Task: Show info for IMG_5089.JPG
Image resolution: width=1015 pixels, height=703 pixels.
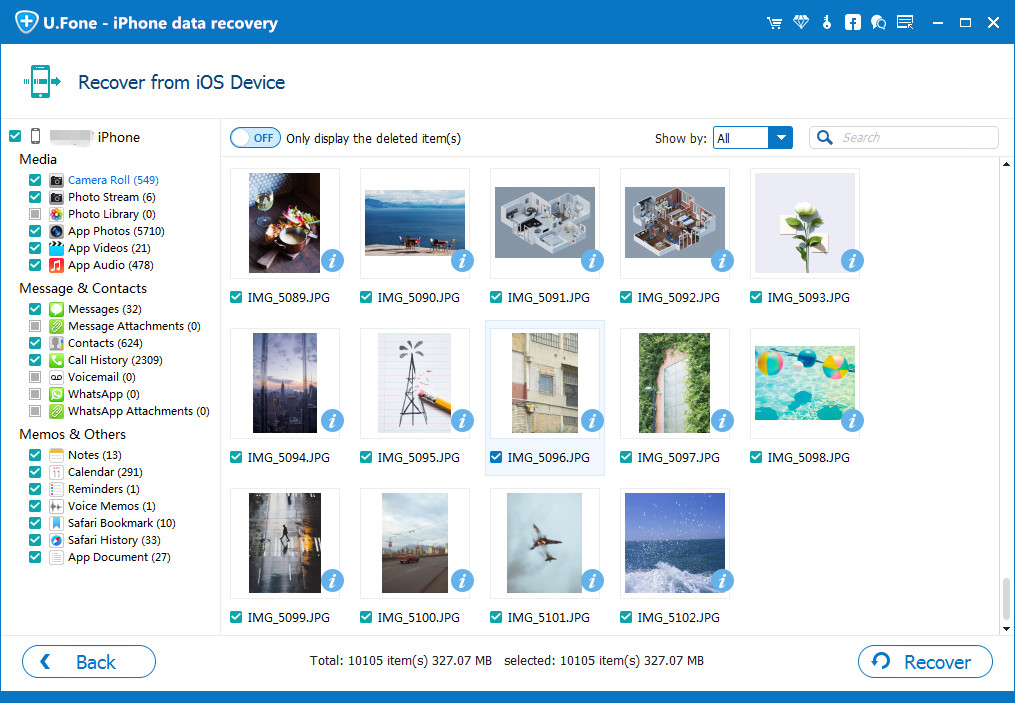Action: point(332,261)
